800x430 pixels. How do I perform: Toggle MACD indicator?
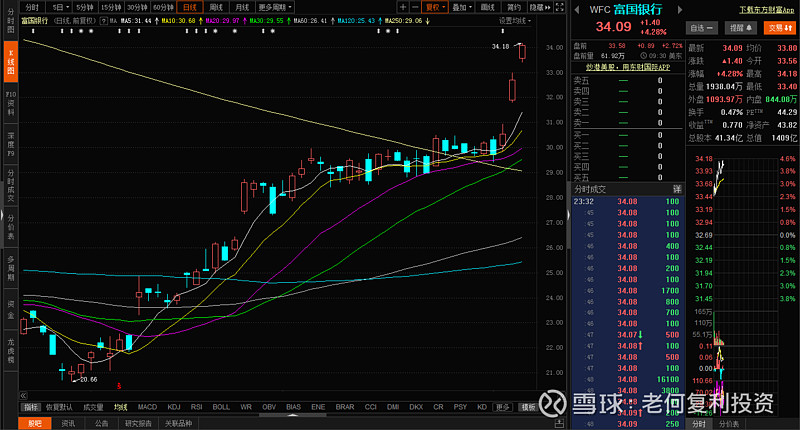point(147,407)
